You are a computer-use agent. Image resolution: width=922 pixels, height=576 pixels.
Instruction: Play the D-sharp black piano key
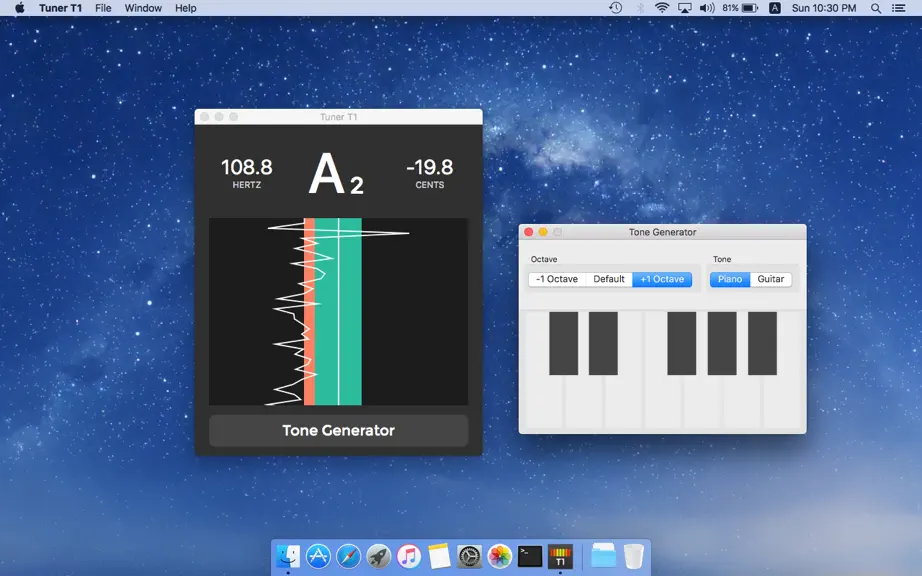tap(603, 343)
